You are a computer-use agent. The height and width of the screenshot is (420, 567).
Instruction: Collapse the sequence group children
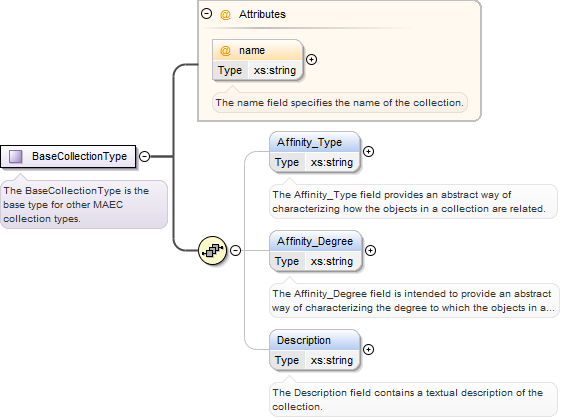pos(235,250)
